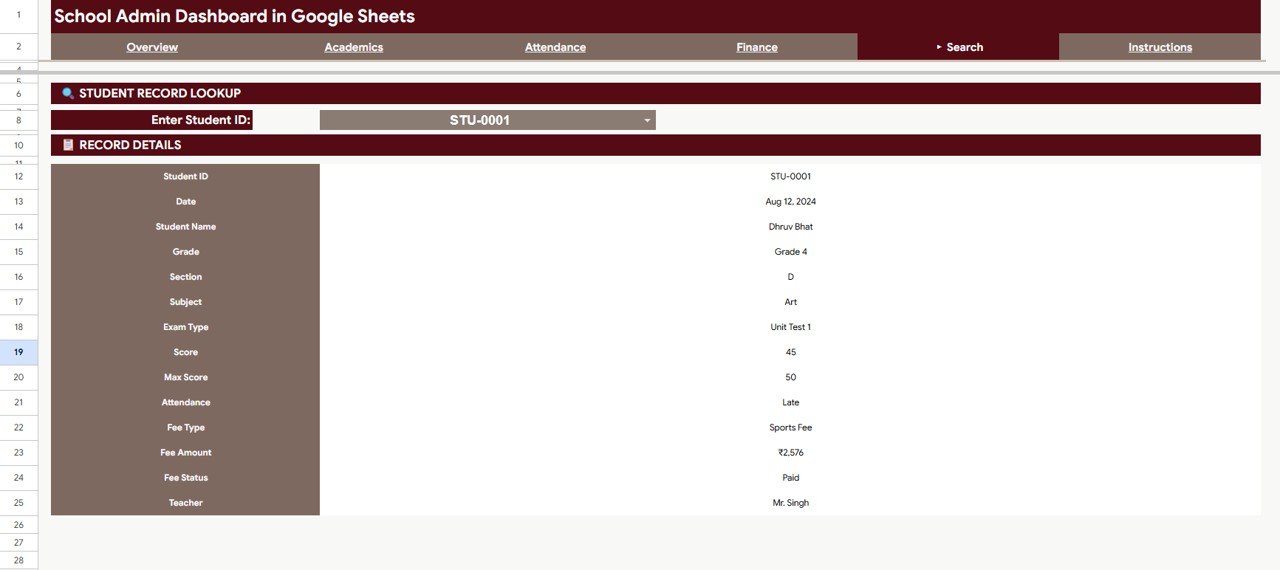Viewport: 1280px width, 570px height.
Task: Select the Mr. Singh teacher value
Action: [790, 502]
